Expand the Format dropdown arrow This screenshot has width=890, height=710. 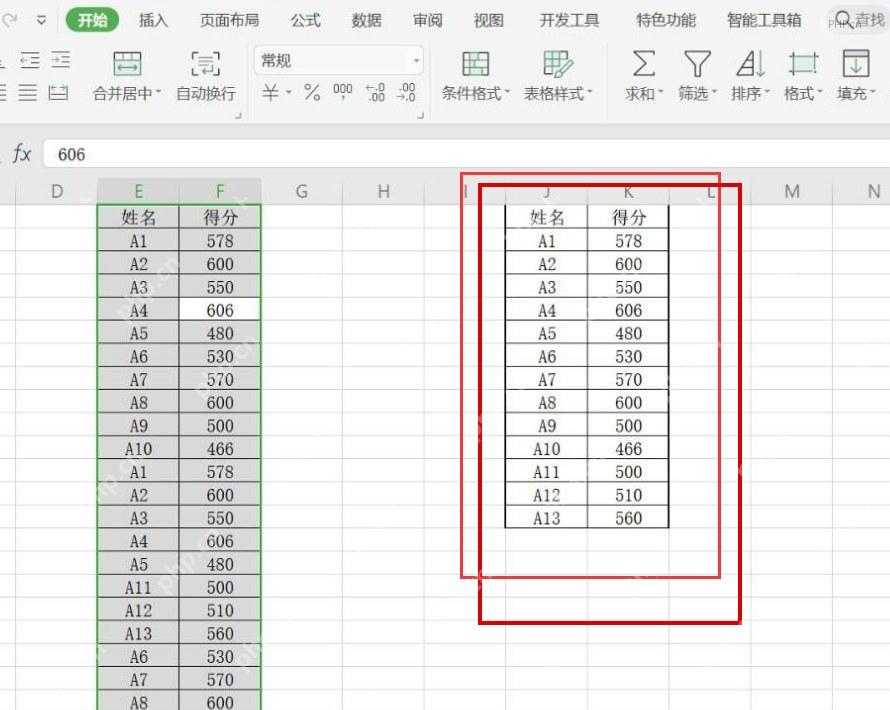[820, 92]
